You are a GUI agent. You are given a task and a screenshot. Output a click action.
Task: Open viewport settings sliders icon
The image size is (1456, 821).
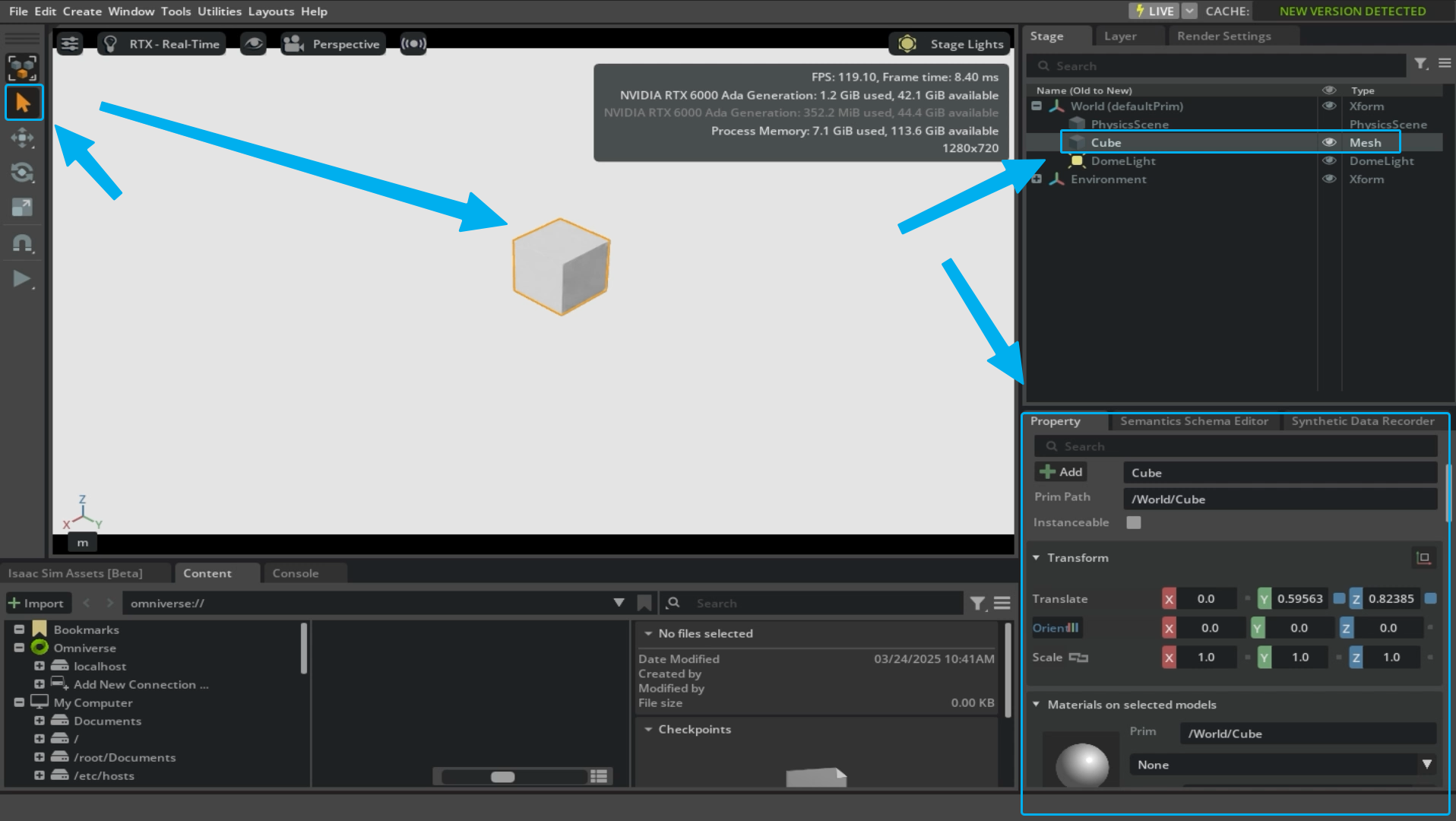(x=70, y=44)
